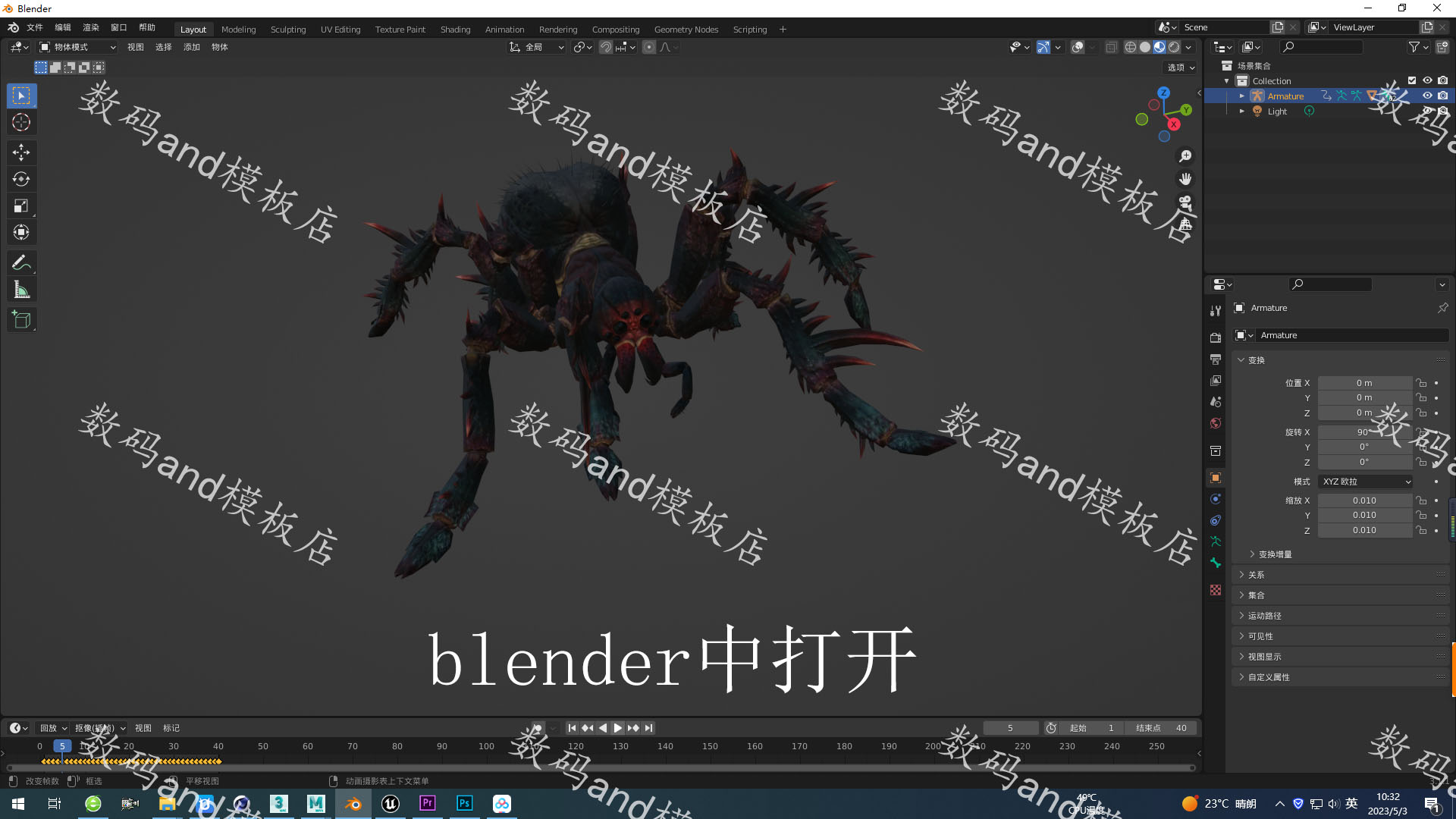
Task: Play the animation forward
Action: [x=617, y=728]
